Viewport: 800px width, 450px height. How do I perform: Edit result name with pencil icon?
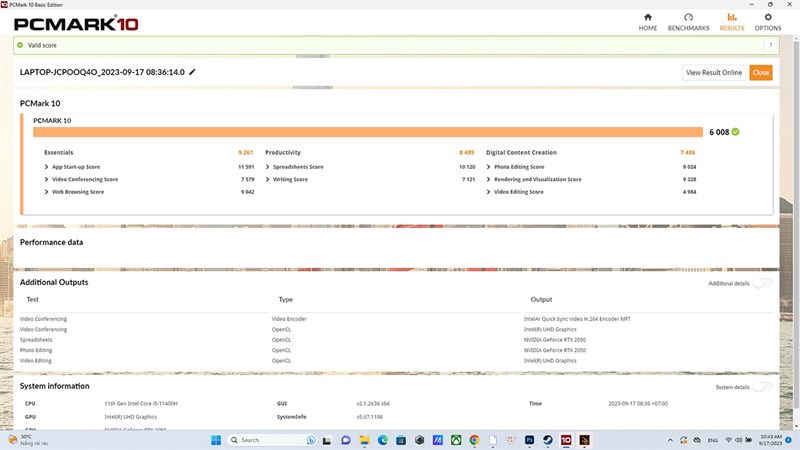point(192,72)
